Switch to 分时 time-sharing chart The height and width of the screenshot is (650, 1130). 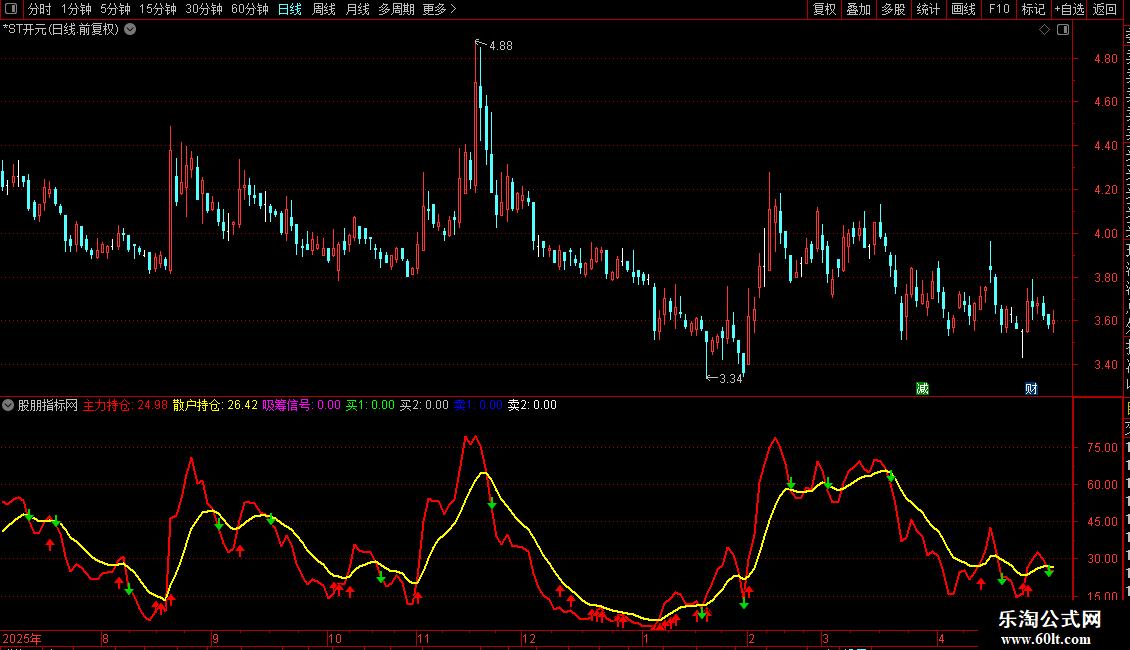tap(40, 9)
